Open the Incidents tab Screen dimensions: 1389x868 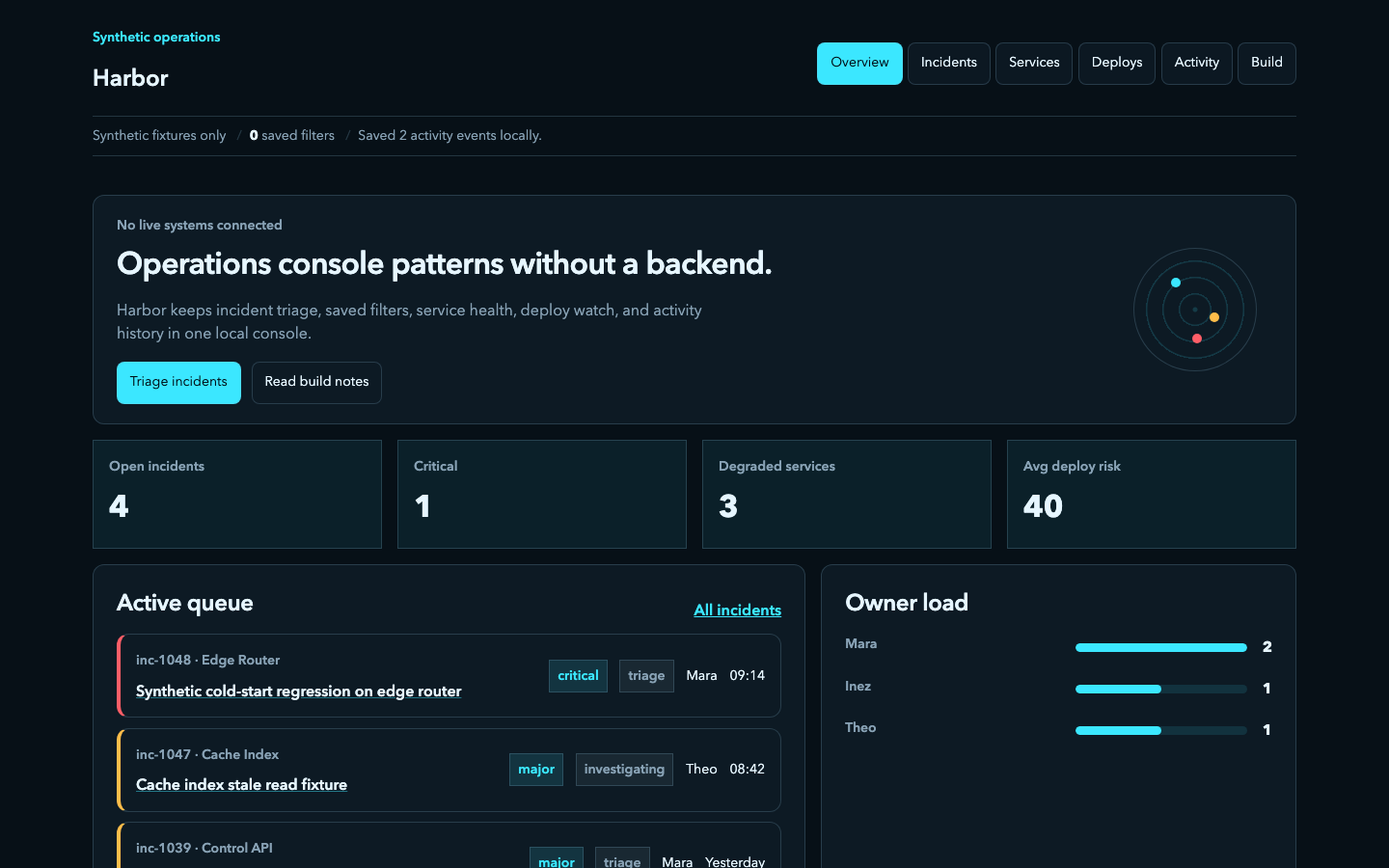pyautogui.click(x=949, y=64)
